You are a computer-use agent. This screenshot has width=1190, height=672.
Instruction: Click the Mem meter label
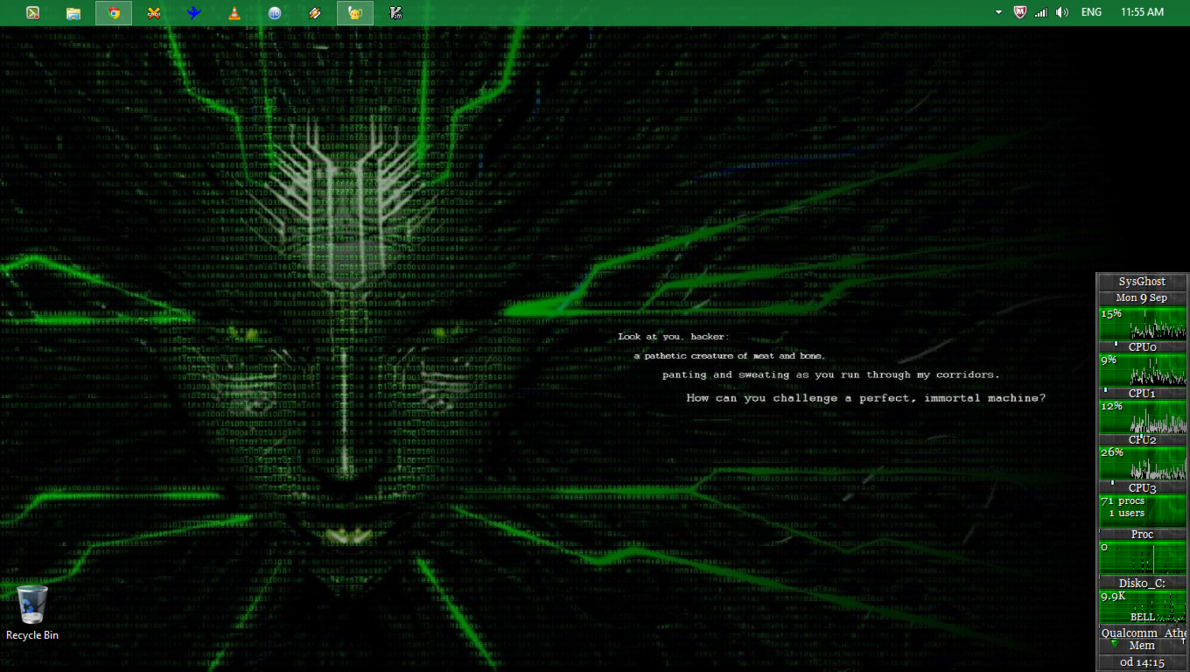[x=1142, y=646]
